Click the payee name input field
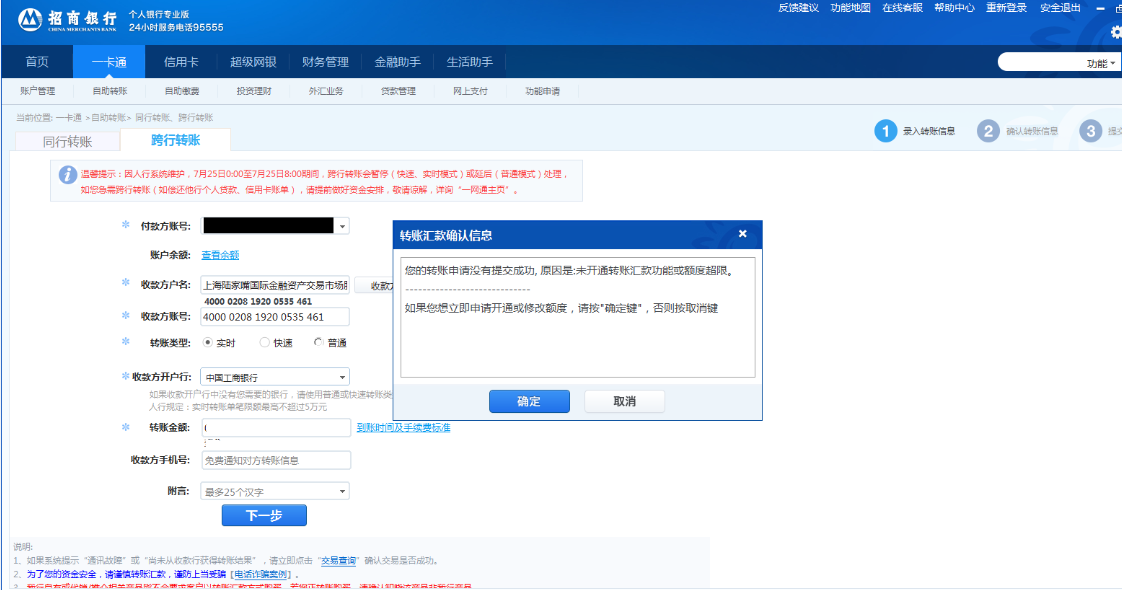1122x590 pixels. click(x=275, y=285)
